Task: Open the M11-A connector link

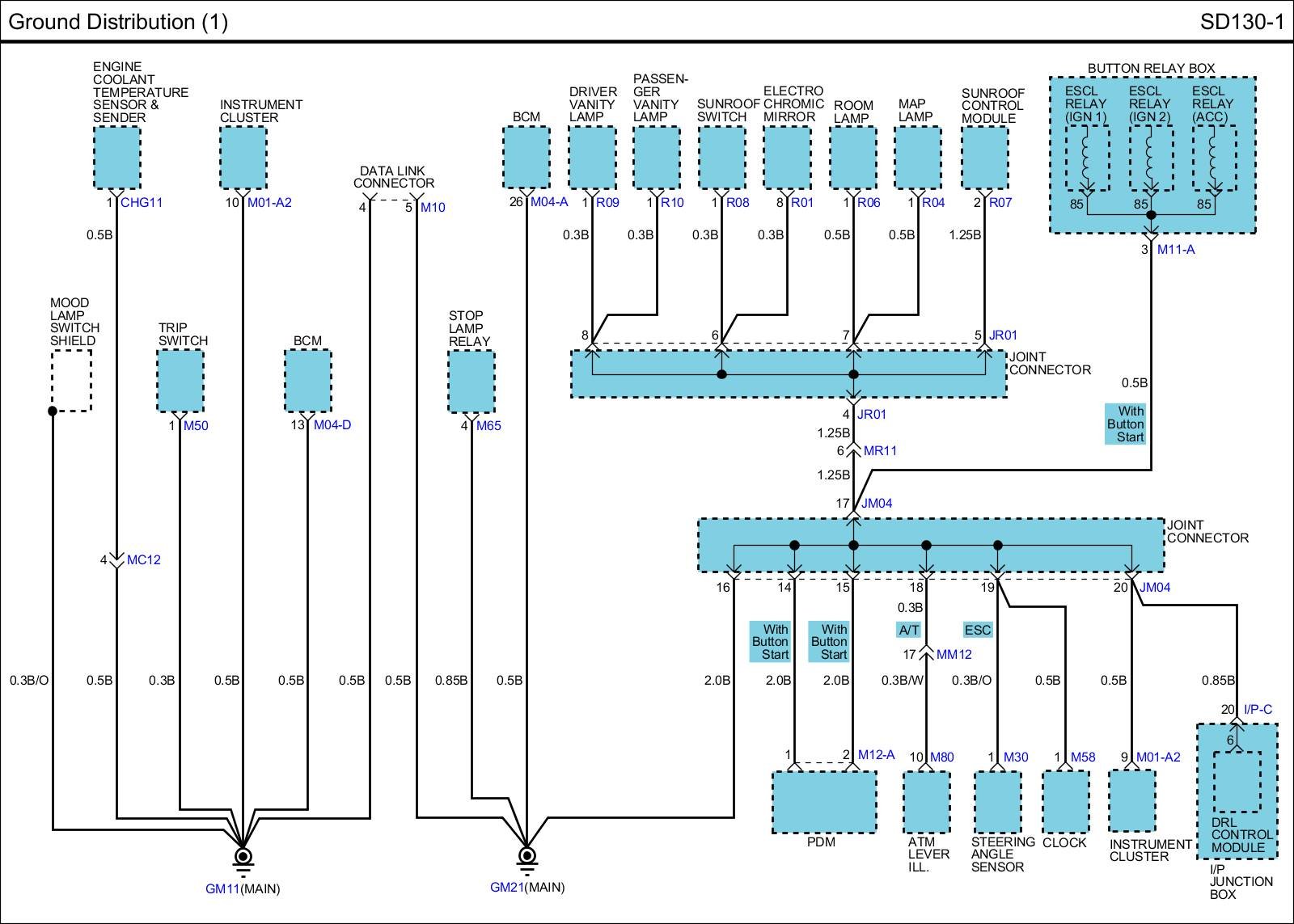Action: point(1175,250)
